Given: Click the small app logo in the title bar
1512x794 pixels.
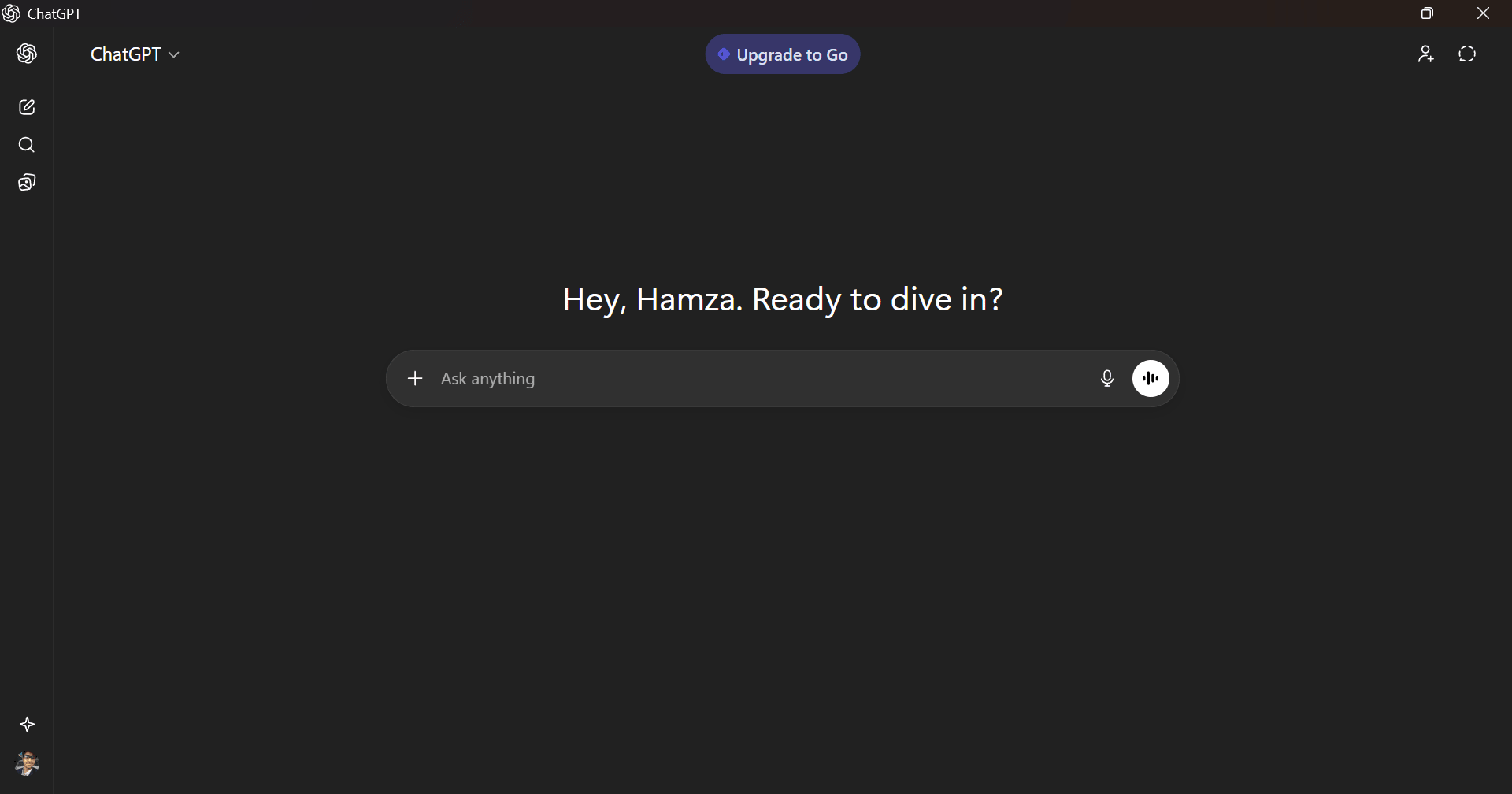Looking at the screenshot, I should [11, 13].
